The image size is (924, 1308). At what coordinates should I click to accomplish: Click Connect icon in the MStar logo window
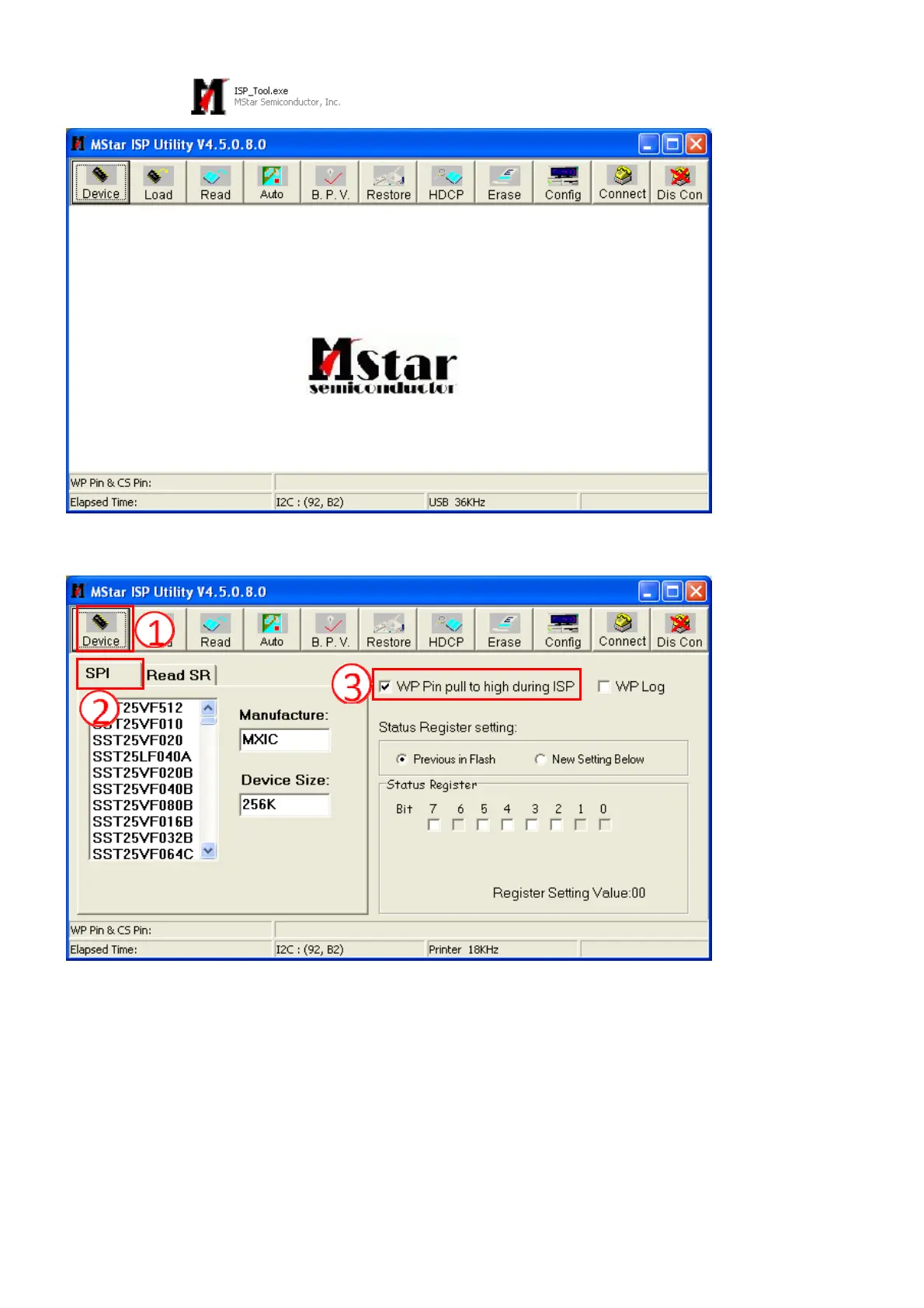pos(622,182)
